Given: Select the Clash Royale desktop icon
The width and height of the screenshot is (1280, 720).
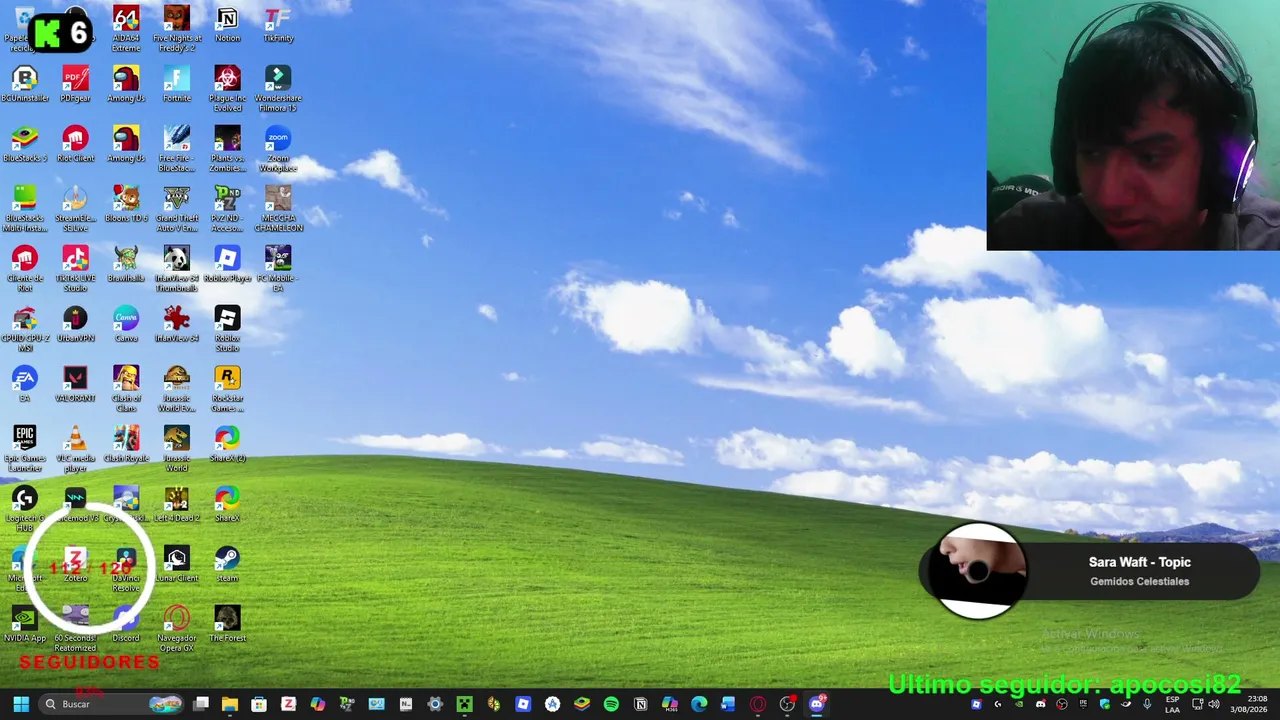Looking at the screenshot, I should click(x=126, y=445).
